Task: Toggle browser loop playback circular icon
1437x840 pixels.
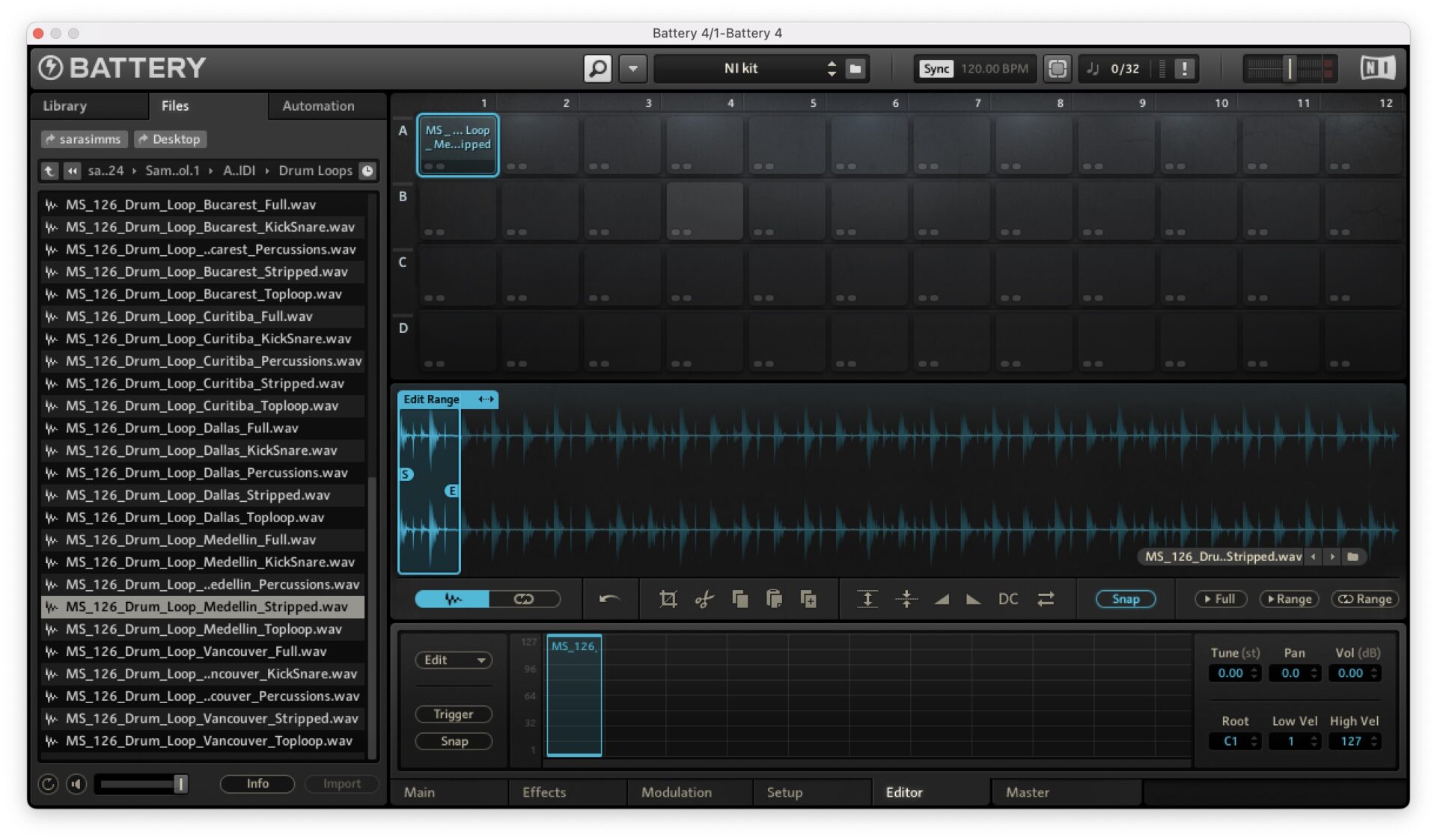Action: [x=48, y=784]
